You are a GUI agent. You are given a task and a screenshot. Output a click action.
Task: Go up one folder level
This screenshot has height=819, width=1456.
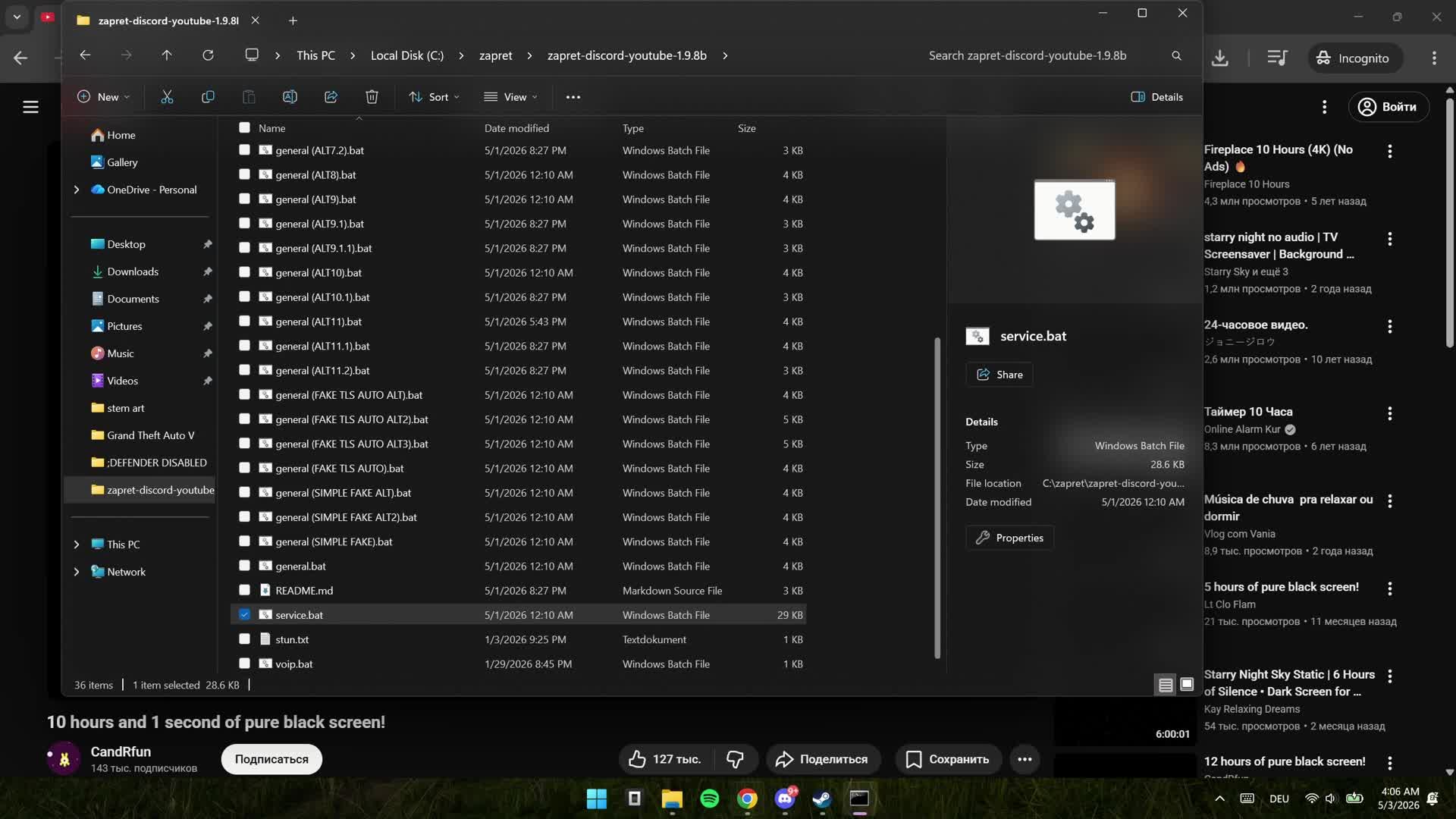coord(167,55)
